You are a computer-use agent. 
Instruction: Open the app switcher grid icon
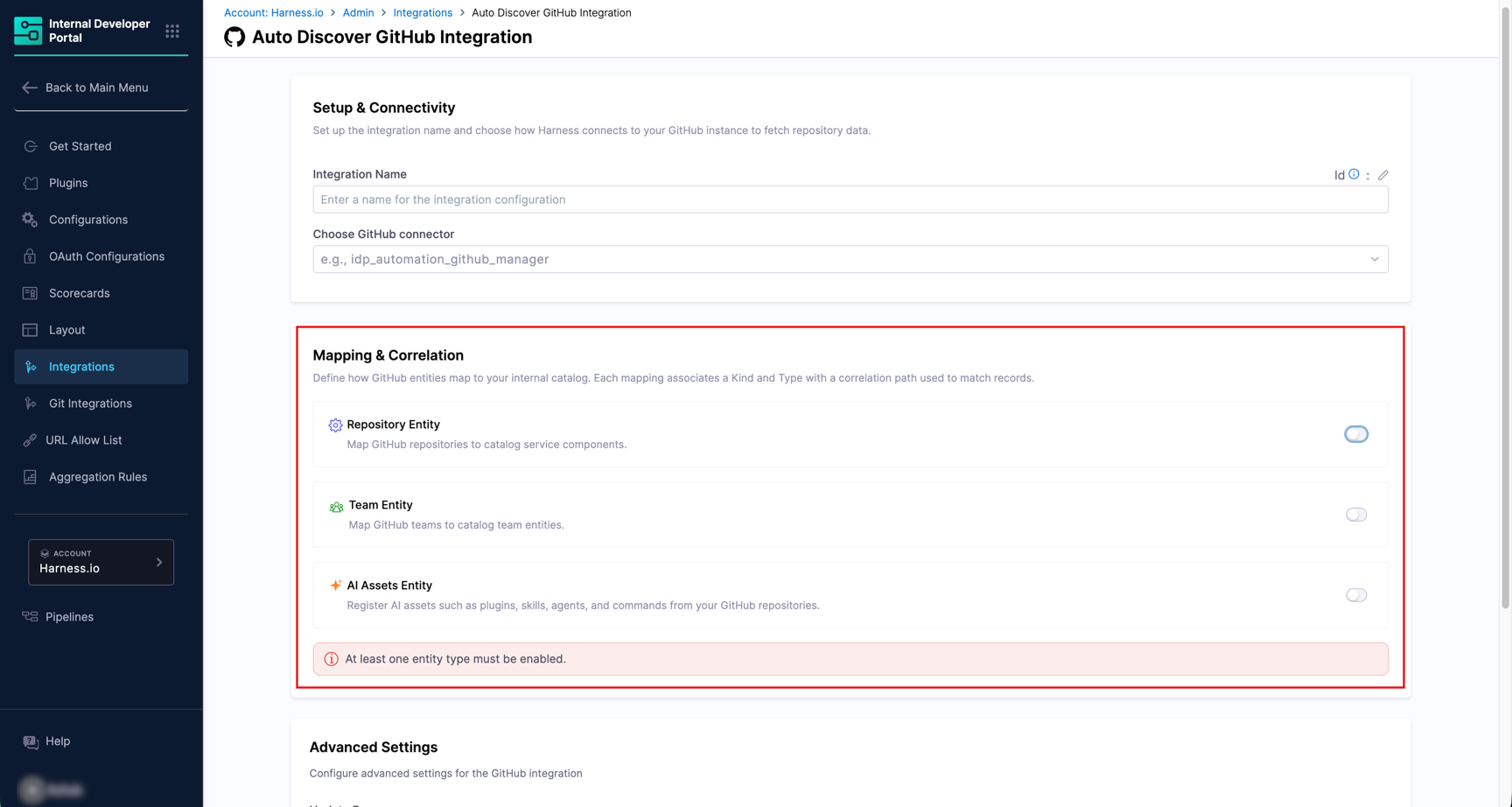click(172, 32)
